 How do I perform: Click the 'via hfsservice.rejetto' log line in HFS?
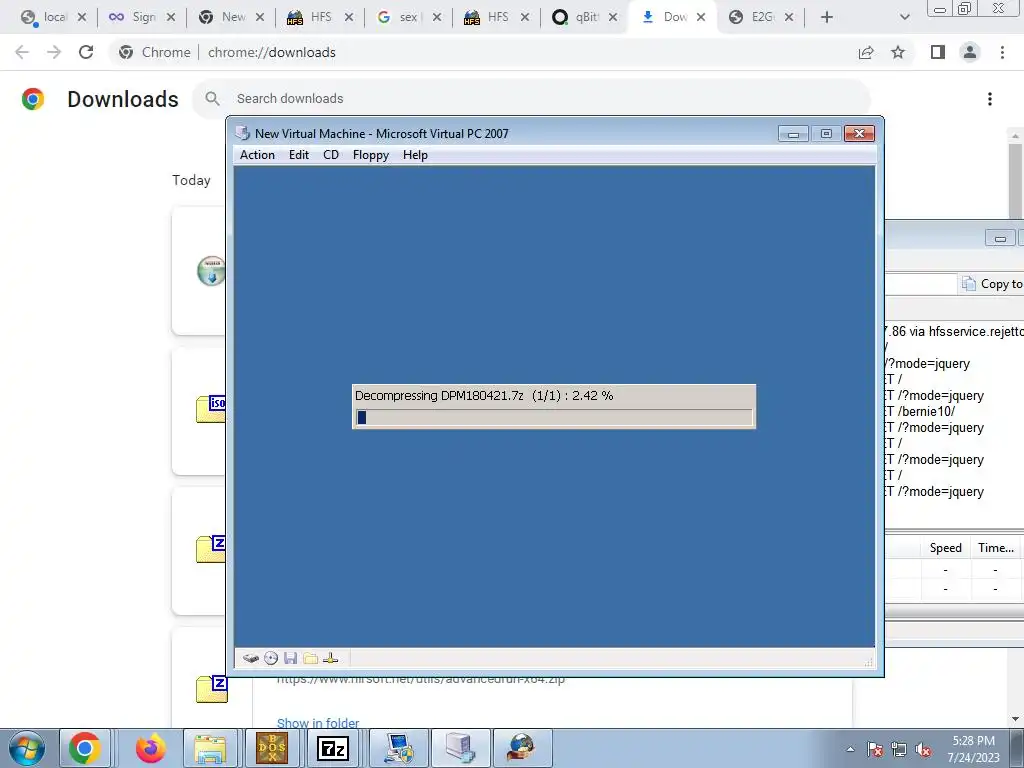click(954, 331)
